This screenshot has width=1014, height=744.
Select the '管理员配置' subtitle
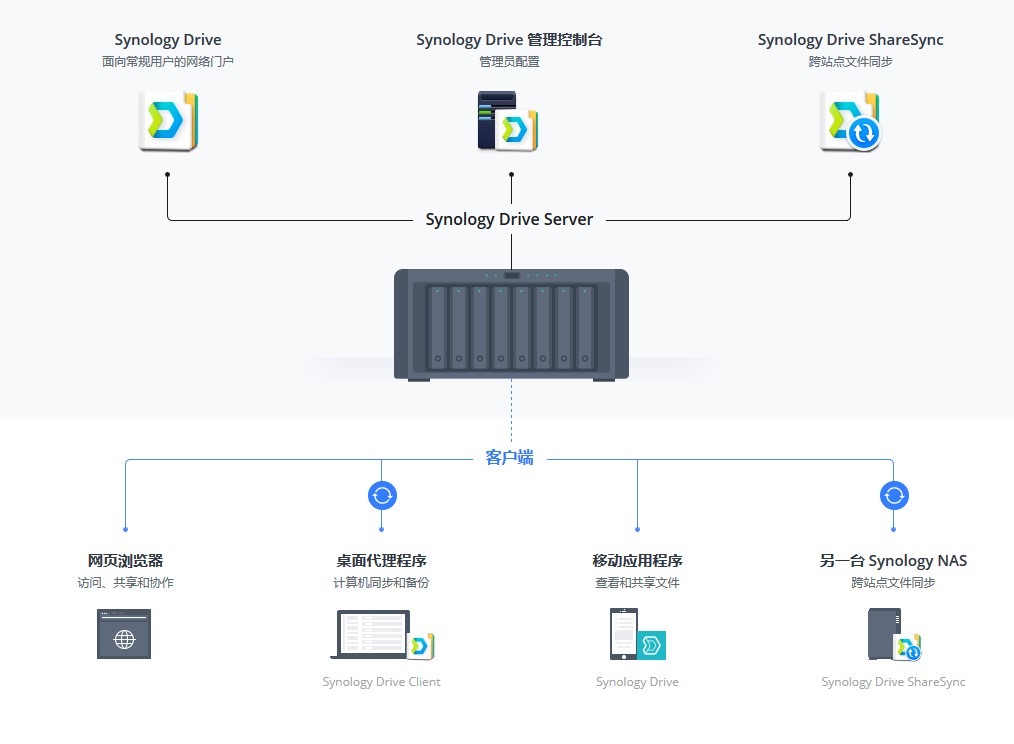tap(510, 61)
